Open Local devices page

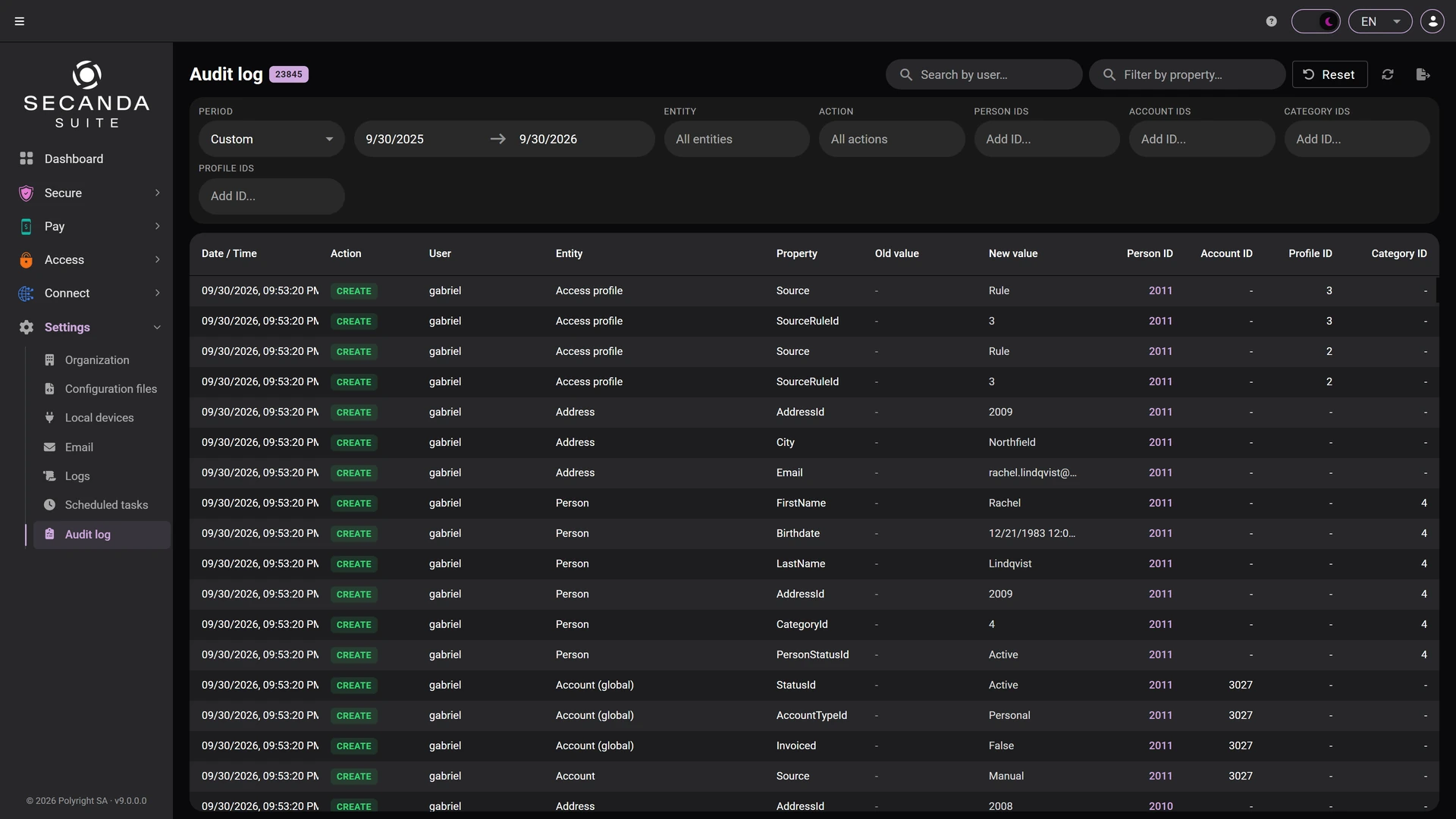[x=99, y=417]
